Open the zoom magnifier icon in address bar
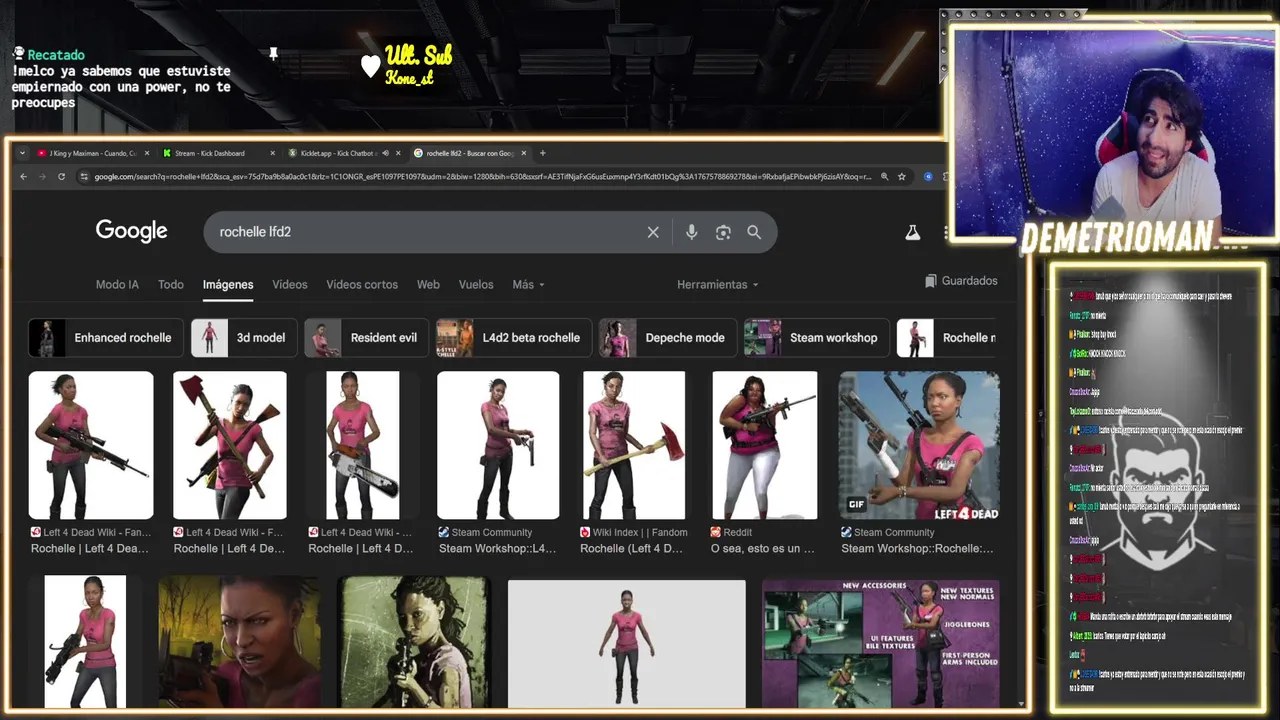The width and height of the screenshot is (1280, 720). (x=884, y=177)
